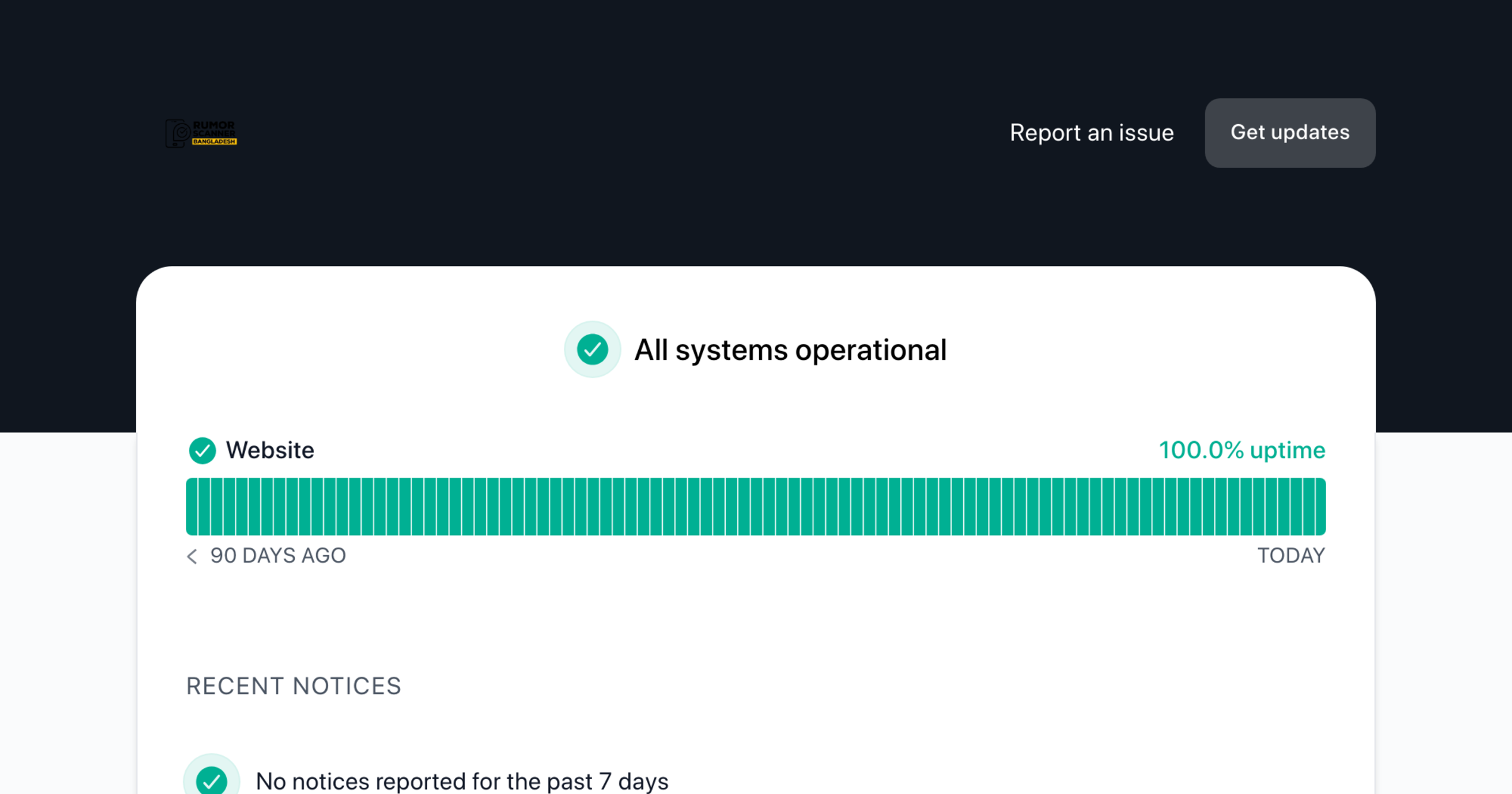Click check icon beside No notices reported
This screenshot has width=1512, height=794.
coord(212,781)
